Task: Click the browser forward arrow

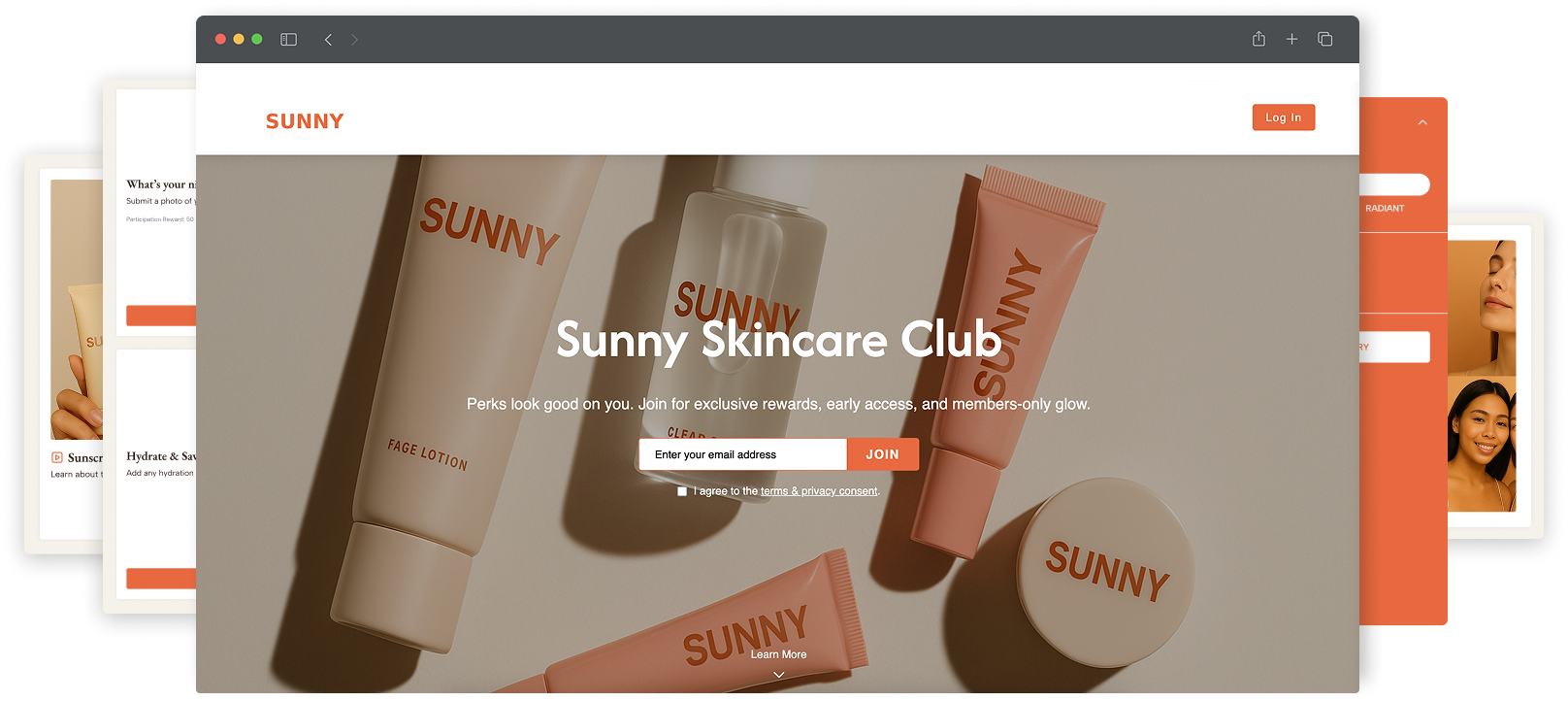Action: (355, 40)
